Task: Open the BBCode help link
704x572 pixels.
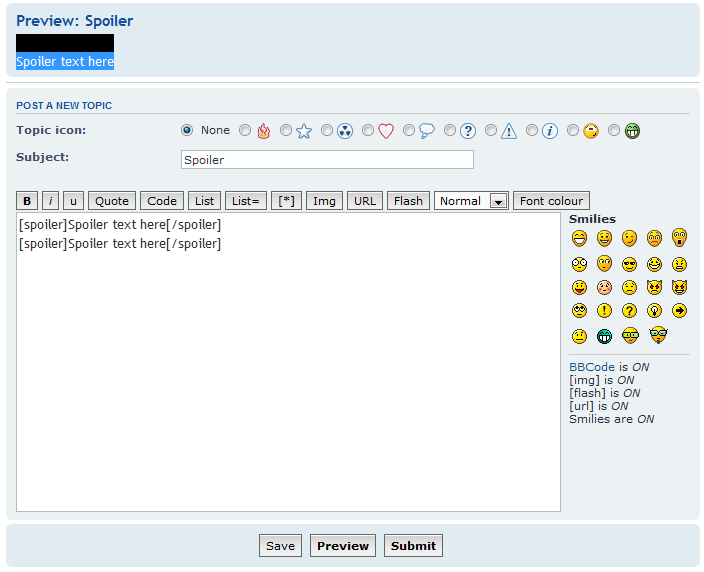Action: (x=592, y=367)
